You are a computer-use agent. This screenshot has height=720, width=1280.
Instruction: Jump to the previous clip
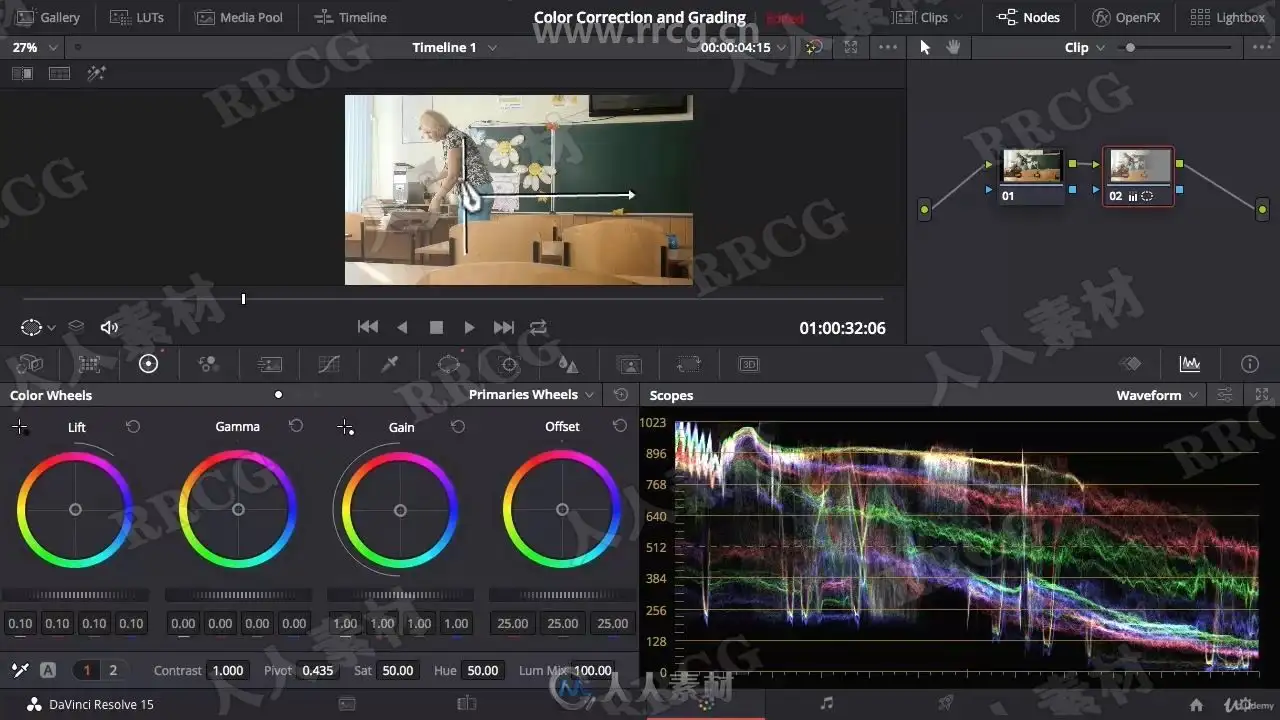coord(368,327)
